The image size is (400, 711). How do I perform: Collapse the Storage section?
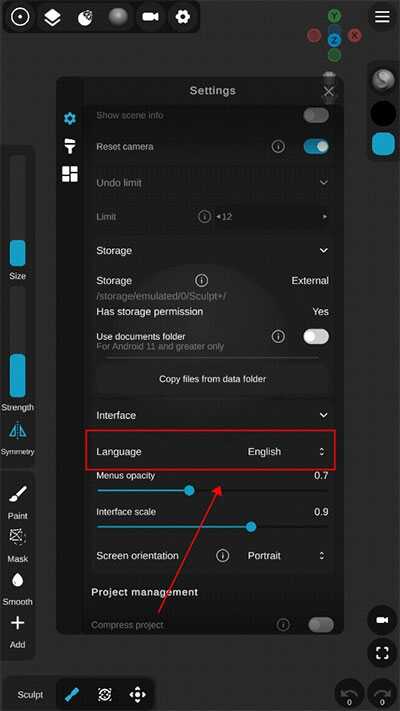click(x=324, y=250)
